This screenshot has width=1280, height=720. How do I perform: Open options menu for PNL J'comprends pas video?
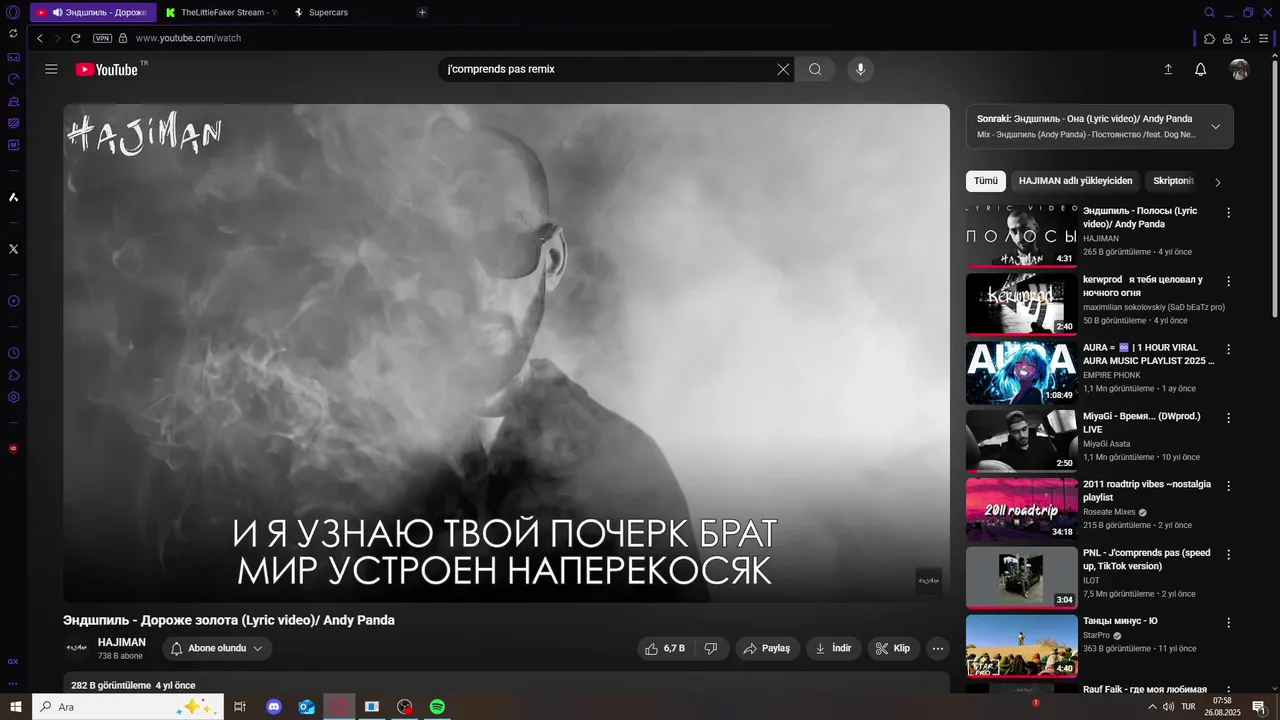1229,554
